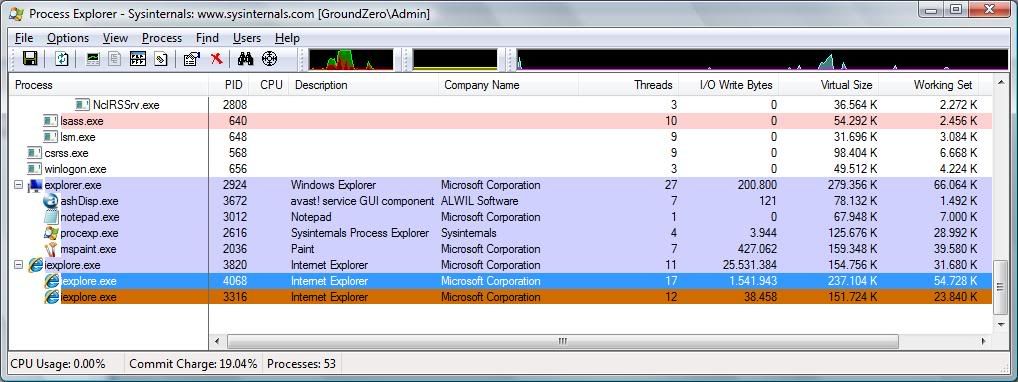Collapse the explorer.exe tree node

(19, 185)
